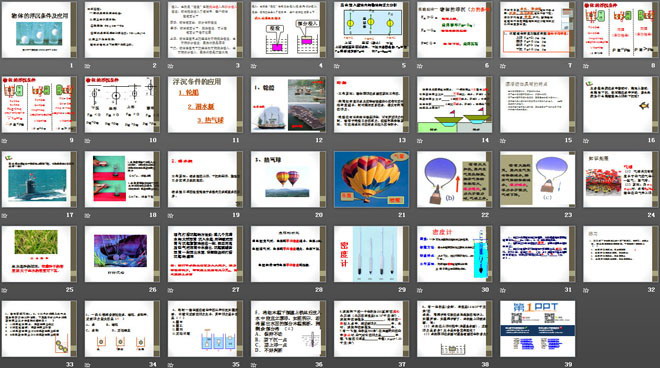Screen dimensions: 660x368
Task: Open slide 12 showing ships
Action: [288, 104]
